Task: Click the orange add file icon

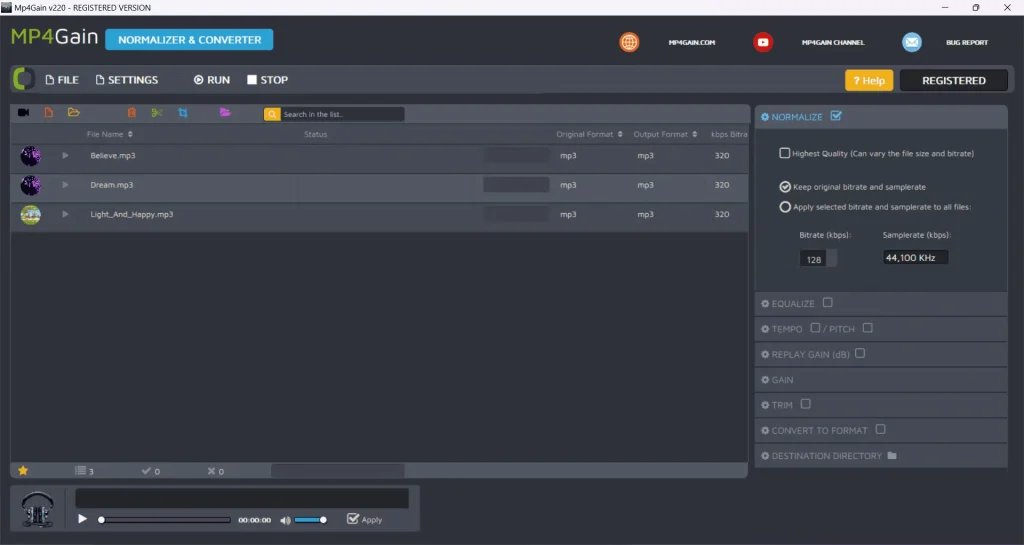Action: click(x=48, y=113)
